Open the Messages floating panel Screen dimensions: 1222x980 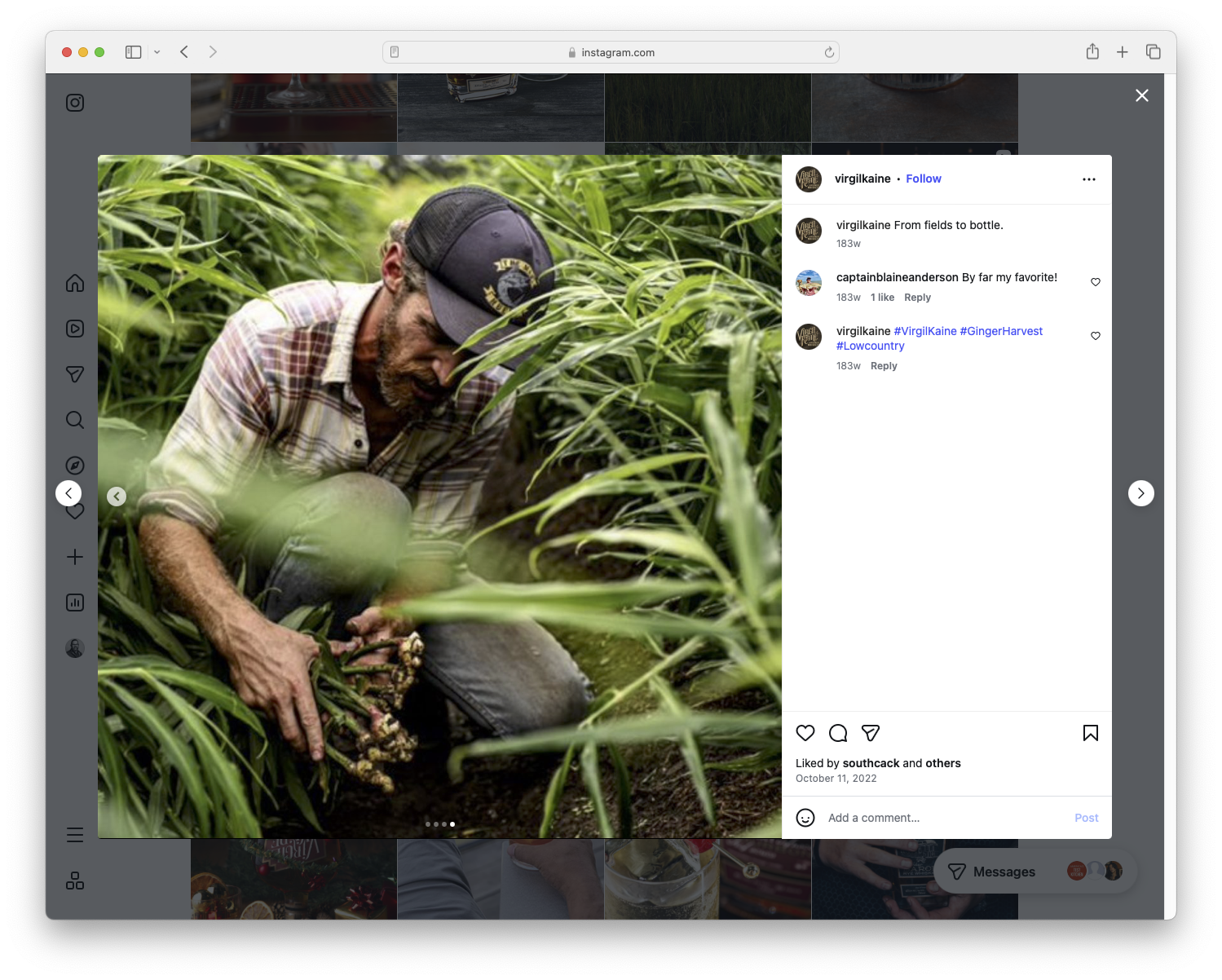[x=1035, y=872]
